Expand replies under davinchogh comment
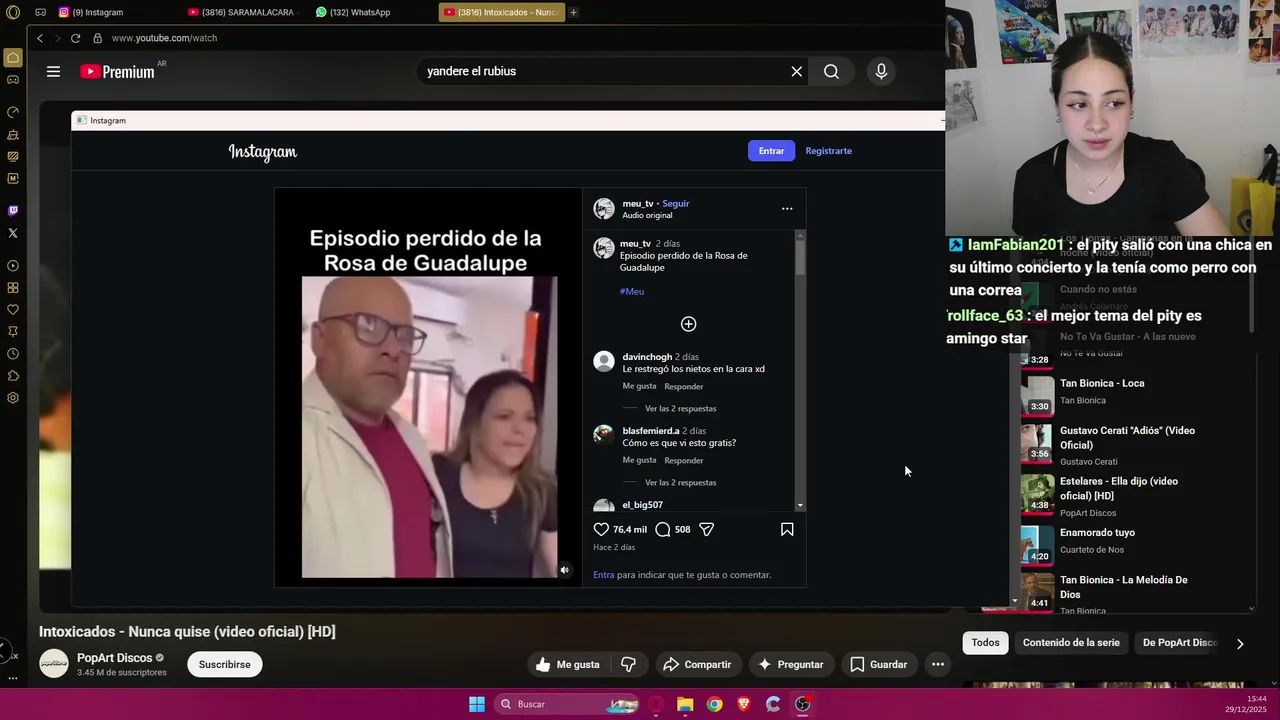 [680, 408]
